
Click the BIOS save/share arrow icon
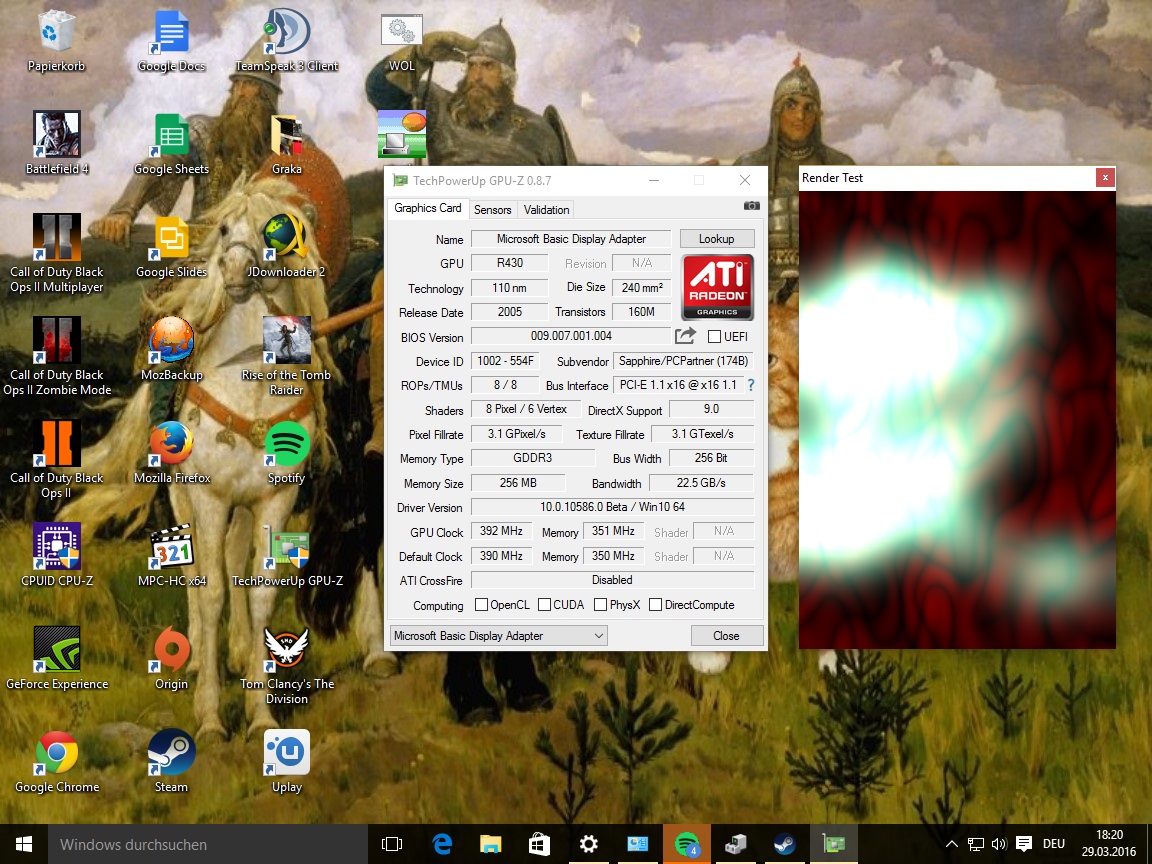(x=685, y=336)
